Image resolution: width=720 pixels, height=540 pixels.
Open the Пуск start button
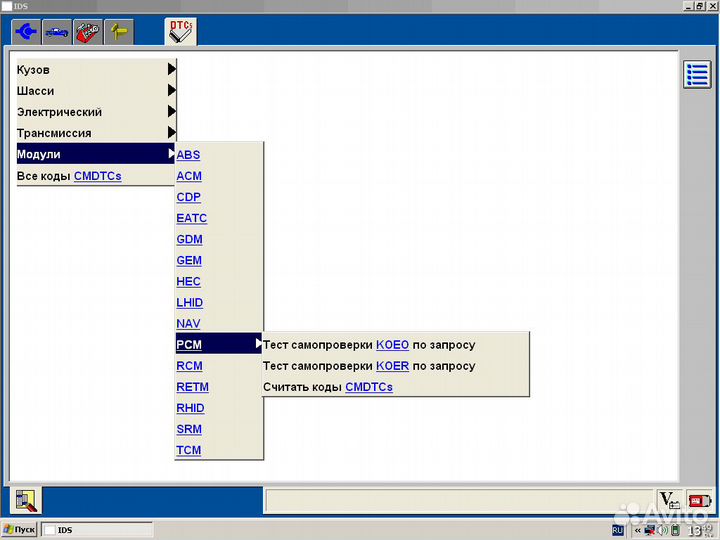tap(20, 530)
